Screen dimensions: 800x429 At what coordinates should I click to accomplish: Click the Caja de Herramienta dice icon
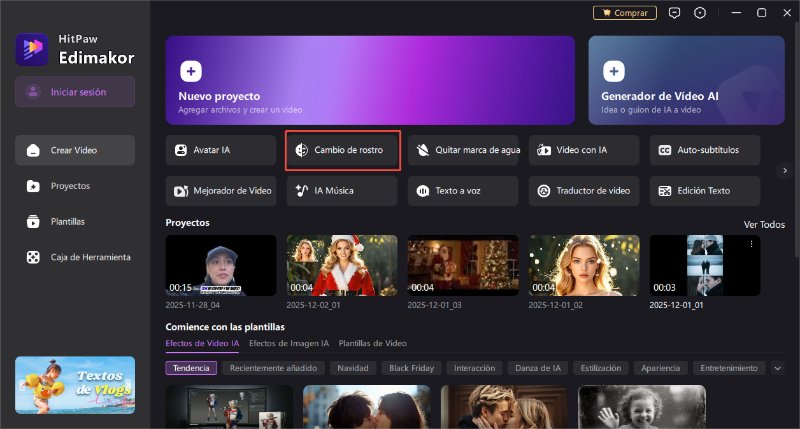33,257
